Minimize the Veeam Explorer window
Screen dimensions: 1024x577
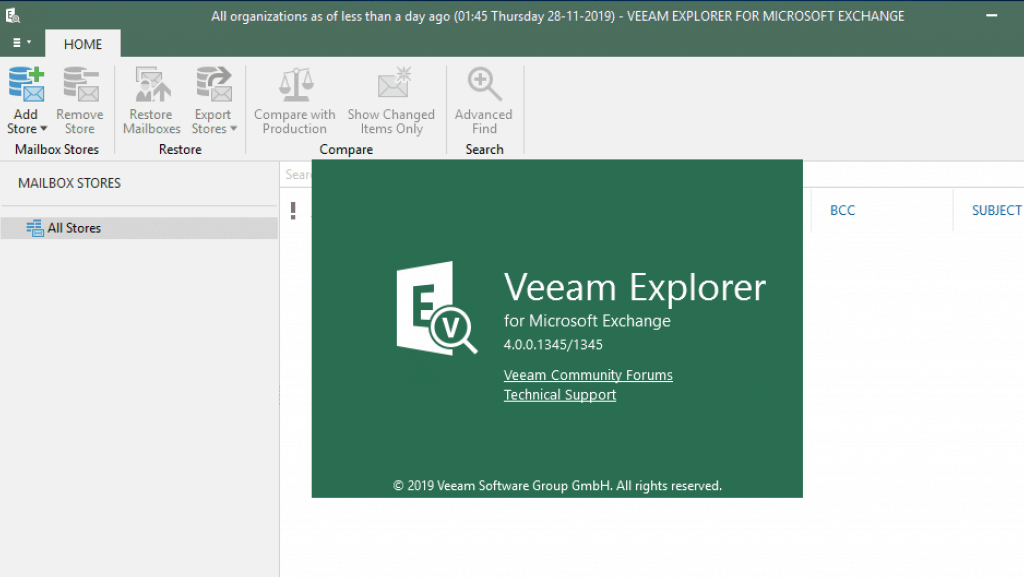(x=991, y=15)
